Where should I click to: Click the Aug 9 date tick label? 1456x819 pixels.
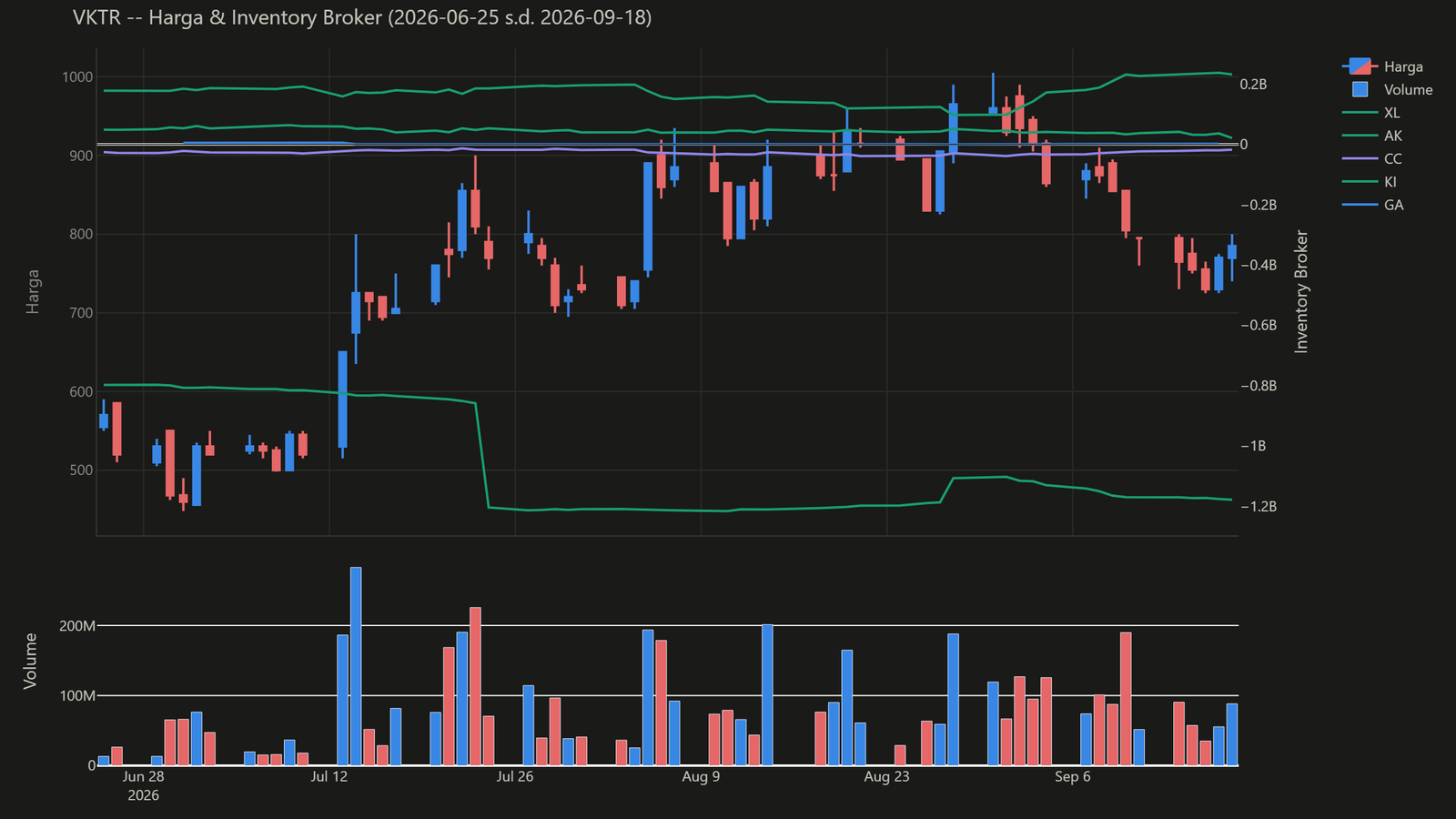click(701, 776)
